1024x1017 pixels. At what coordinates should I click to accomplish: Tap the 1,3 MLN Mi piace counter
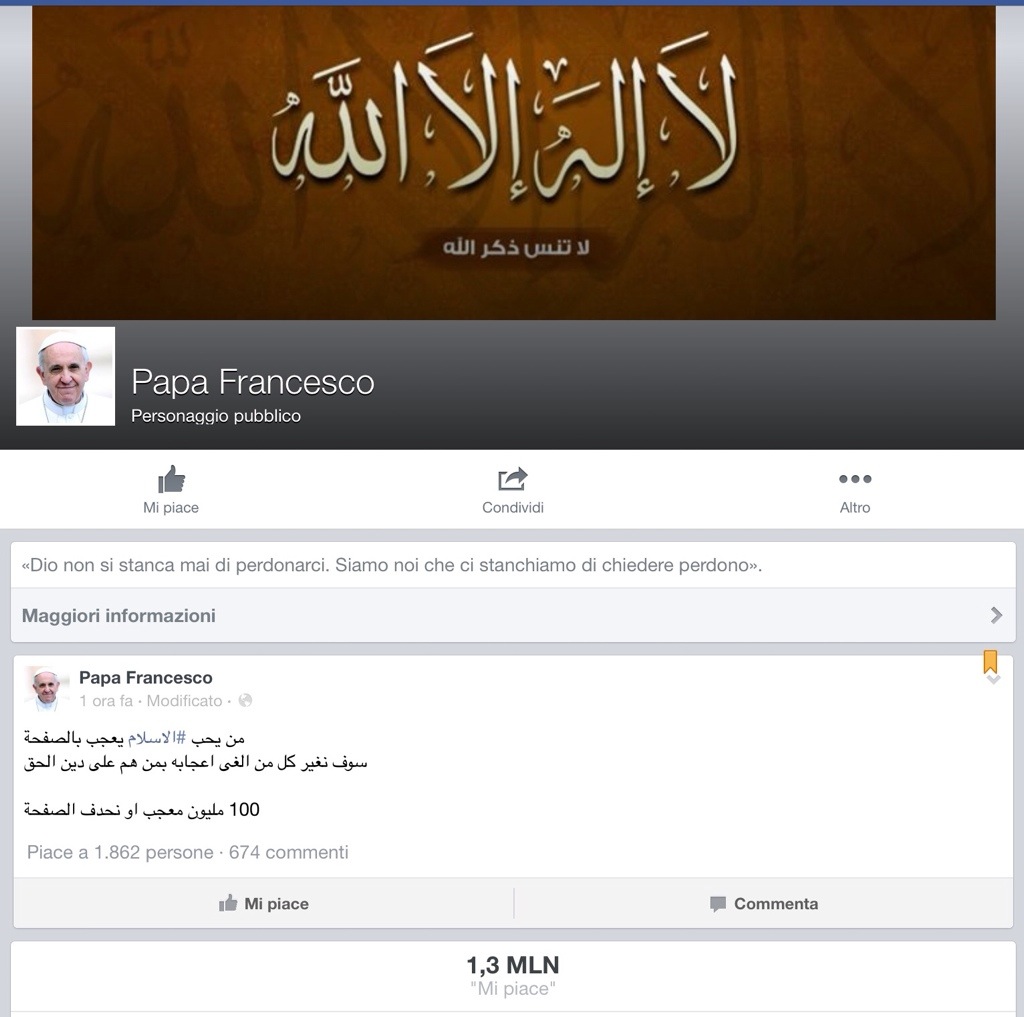pyautogui.click(x=513, y=975)
